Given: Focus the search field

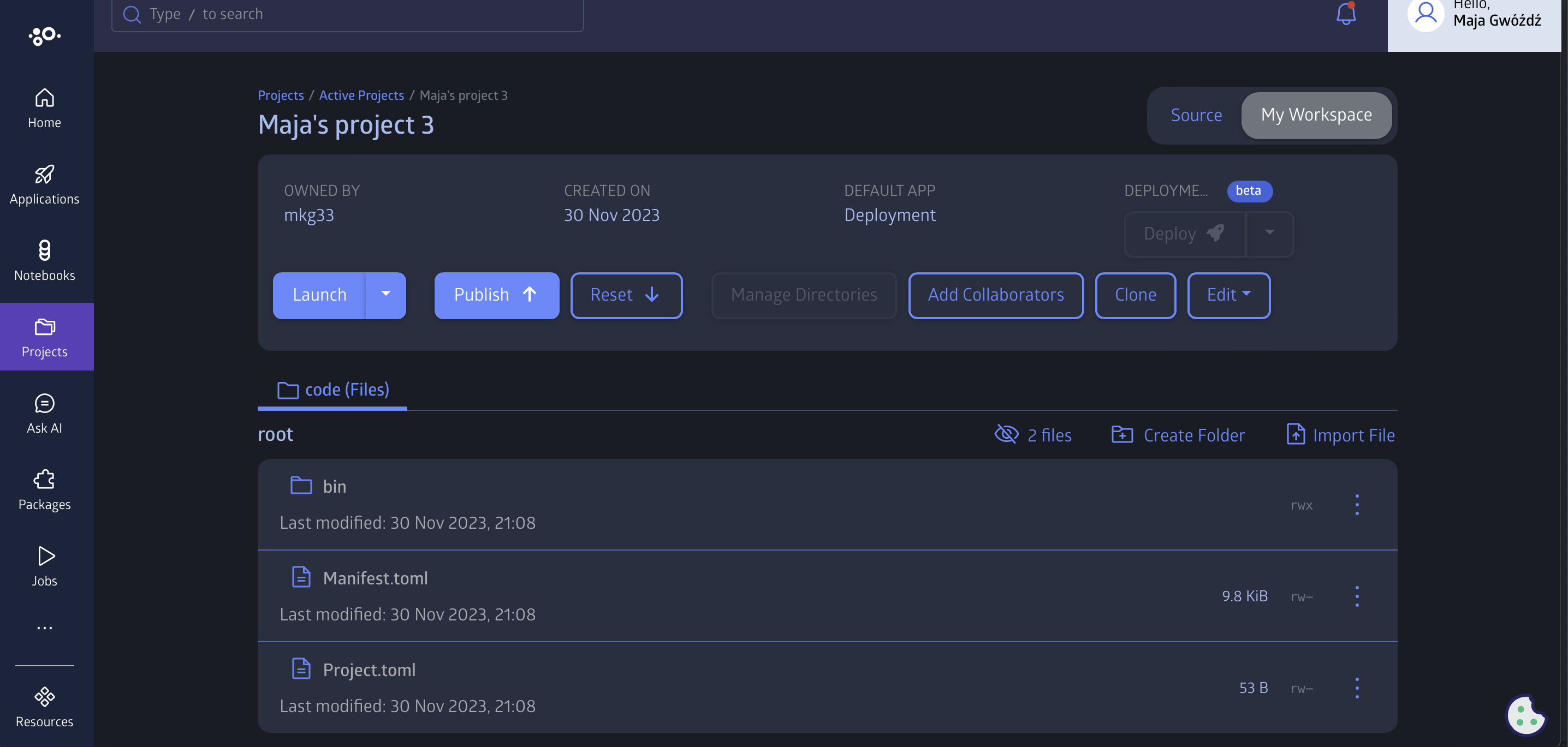Looking at the screenshot, I should [348, 14].
